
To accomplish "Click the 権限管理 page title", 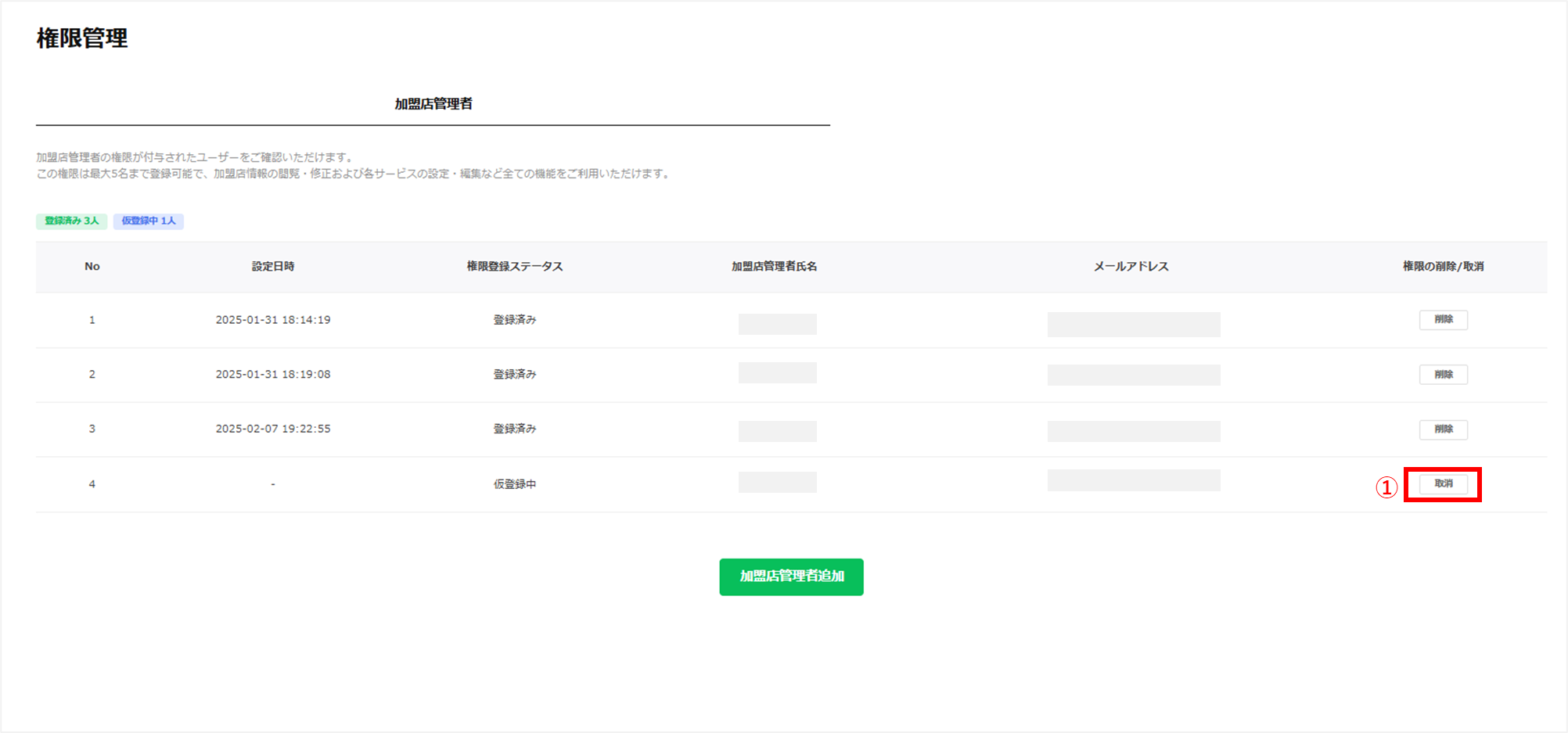I will [82, 38].
